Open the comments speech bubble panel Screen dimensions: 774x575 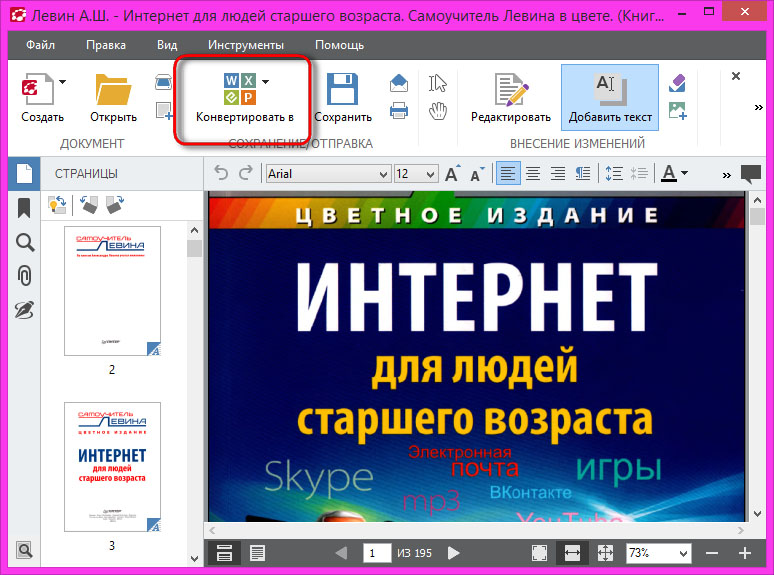[751, 174]
